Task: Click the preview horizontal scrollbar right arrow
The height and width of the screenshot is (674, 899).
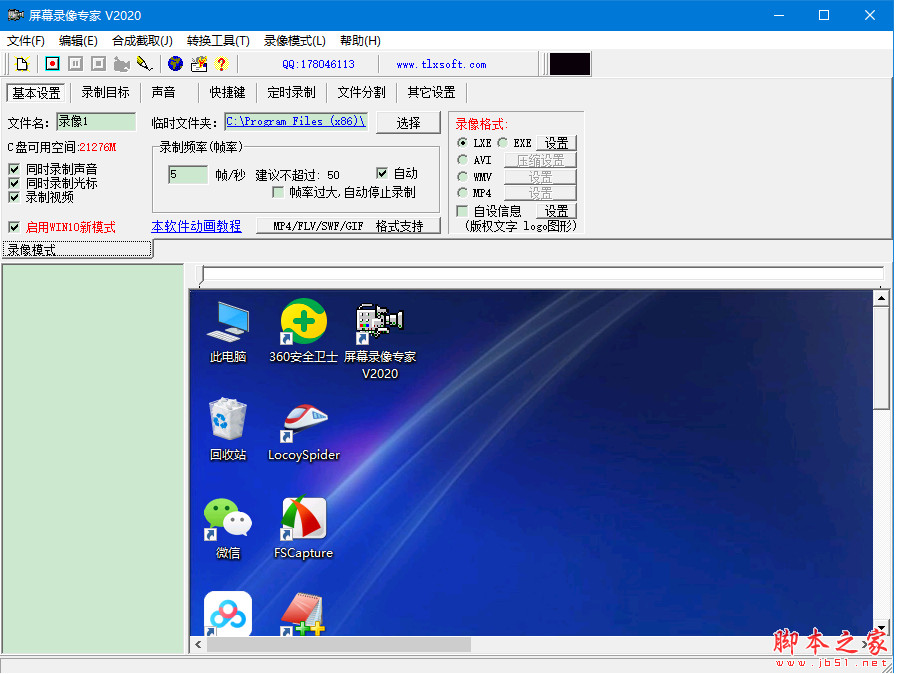Action: point(865,645)
